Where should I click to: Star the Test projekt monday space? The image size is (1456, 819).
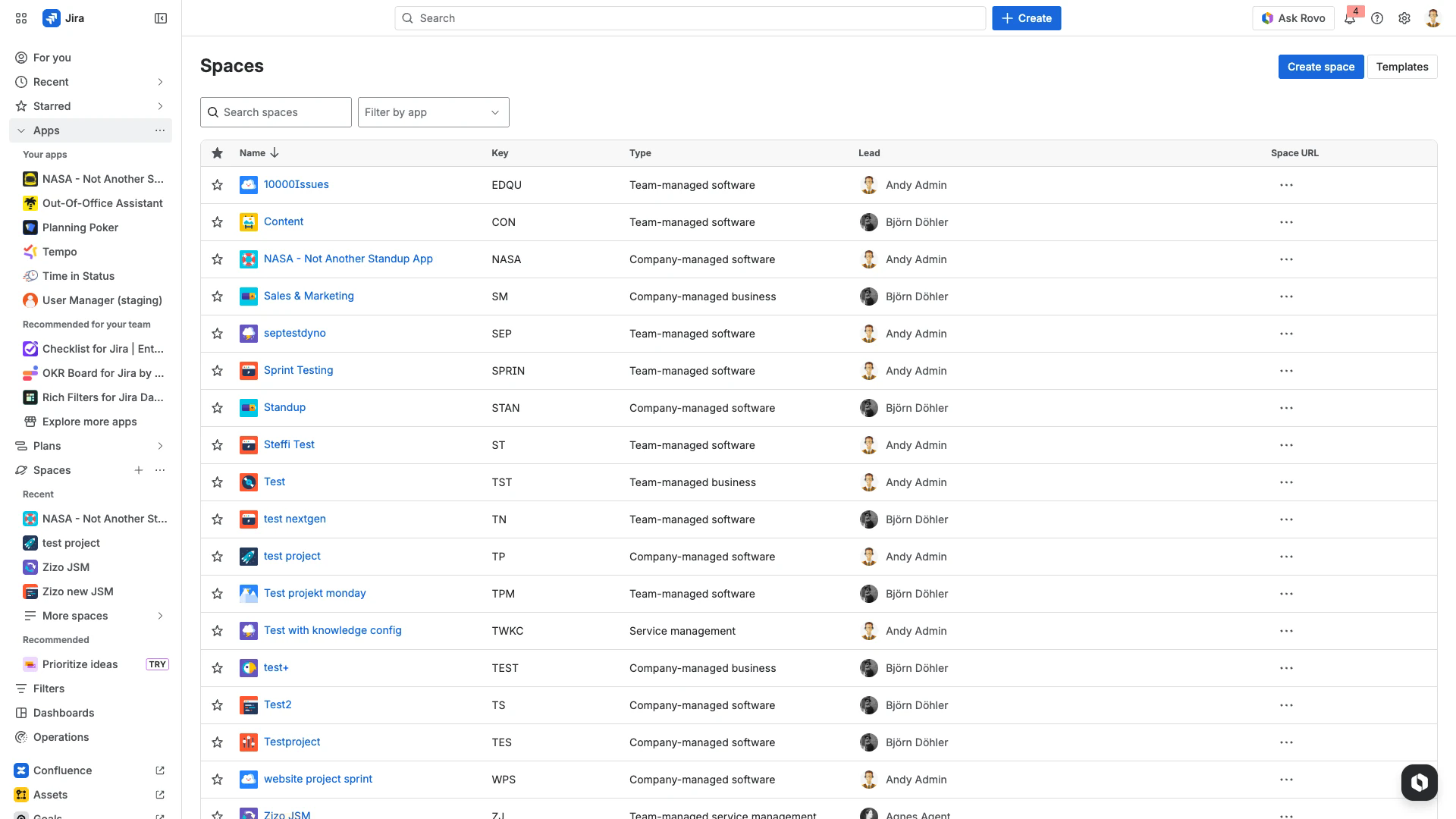coord(218,594)
